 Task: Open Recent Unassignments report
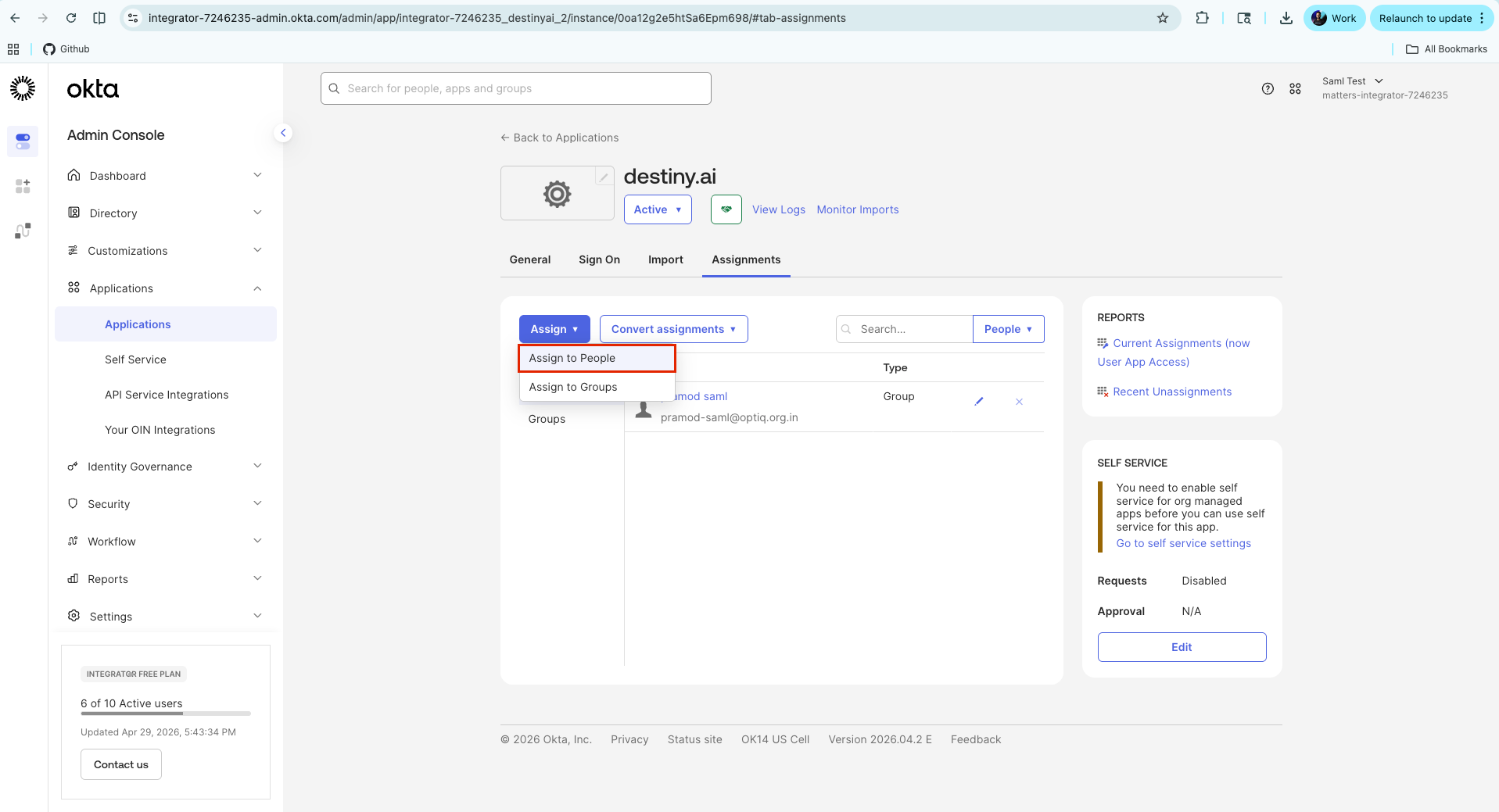click(1172, 392)
